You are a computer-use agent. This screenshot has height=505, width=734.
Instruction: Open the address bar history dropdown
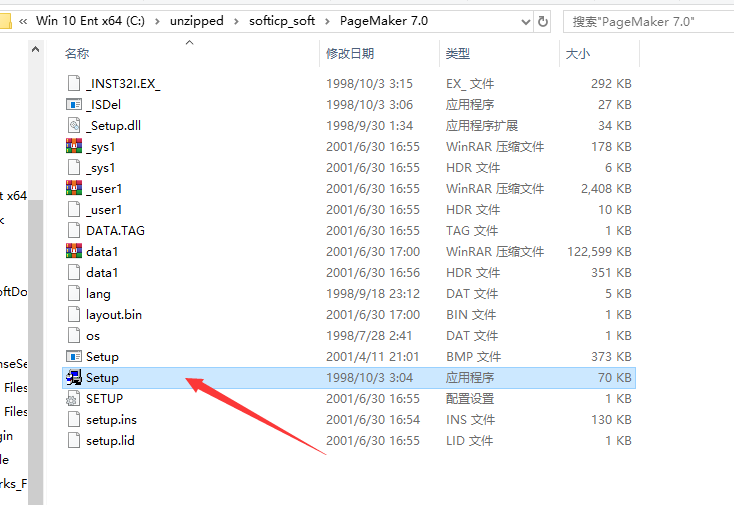pos(526,22)
